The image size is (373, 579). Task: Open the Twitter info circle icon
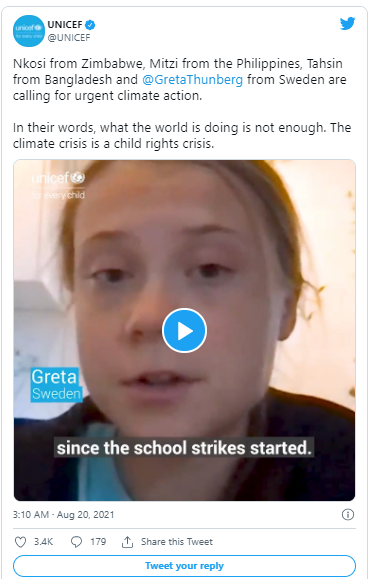(348, 514)
